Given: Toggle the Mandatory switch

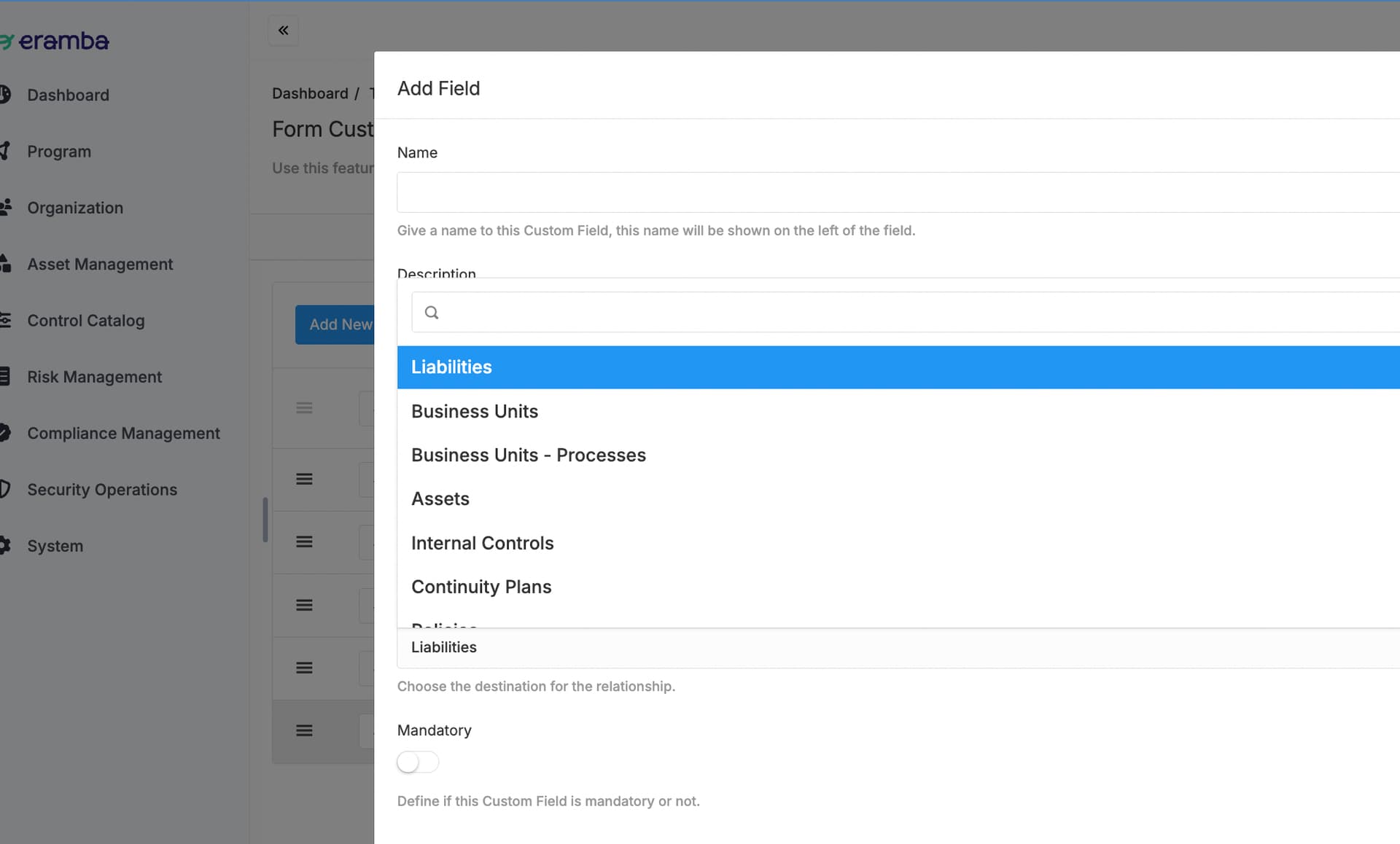Looking at the screenshot, I should click(x=418, y=762).
